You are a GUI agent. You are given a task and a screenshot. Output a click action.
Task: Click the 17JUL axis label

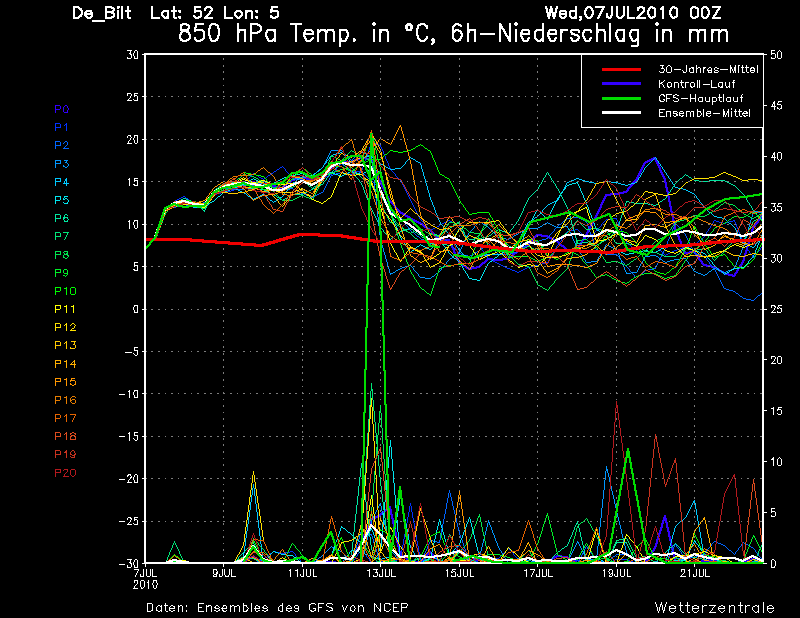538,573
